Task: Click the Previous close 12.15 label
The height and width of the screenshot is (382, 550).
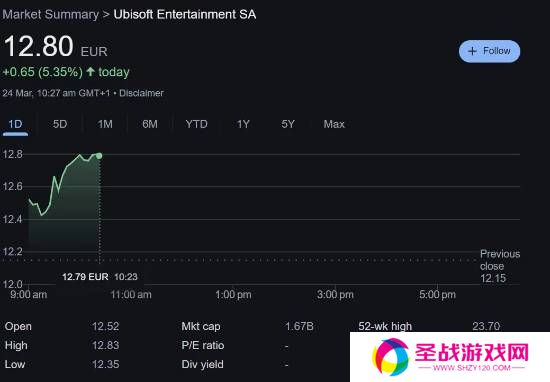Action: pyautogui.click(x=500, y=266)
